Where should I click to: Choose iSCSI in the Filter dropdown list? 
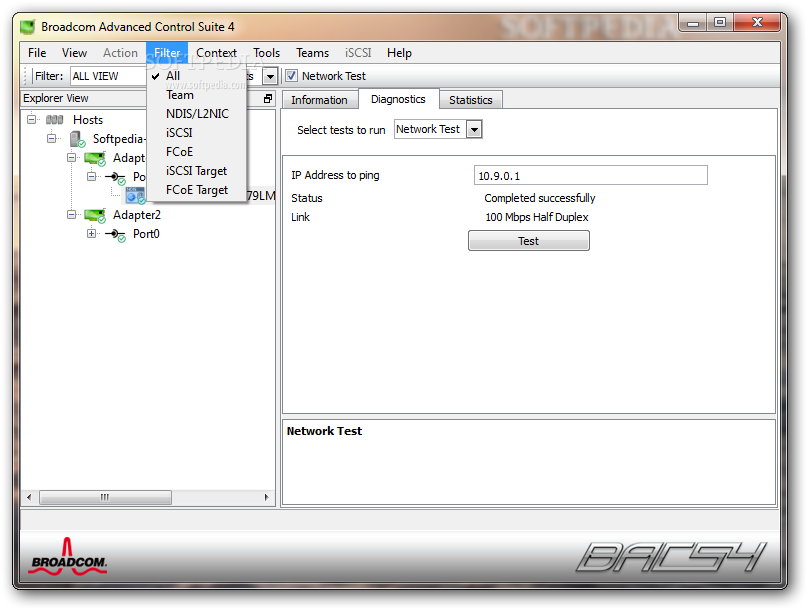coord(196,133)
